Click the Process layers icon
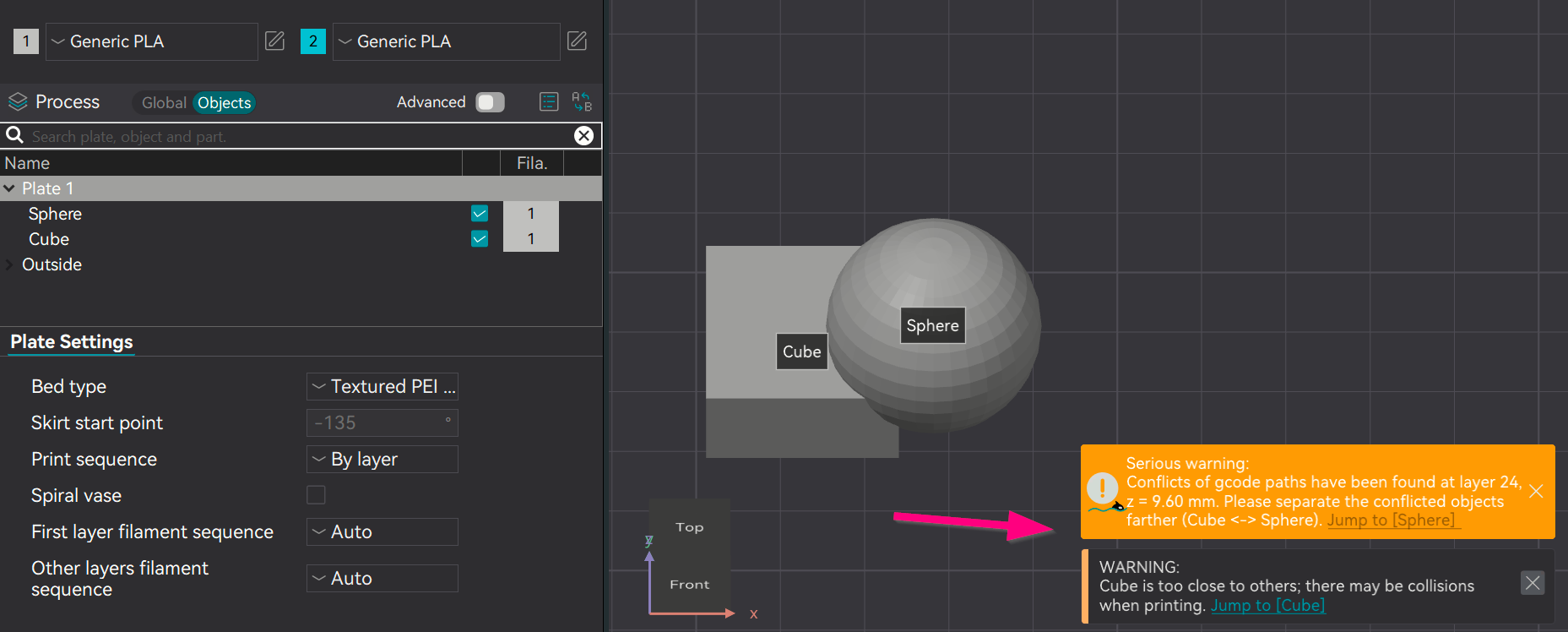Viewport: 1568px width, 632px height. click(18, 102)
